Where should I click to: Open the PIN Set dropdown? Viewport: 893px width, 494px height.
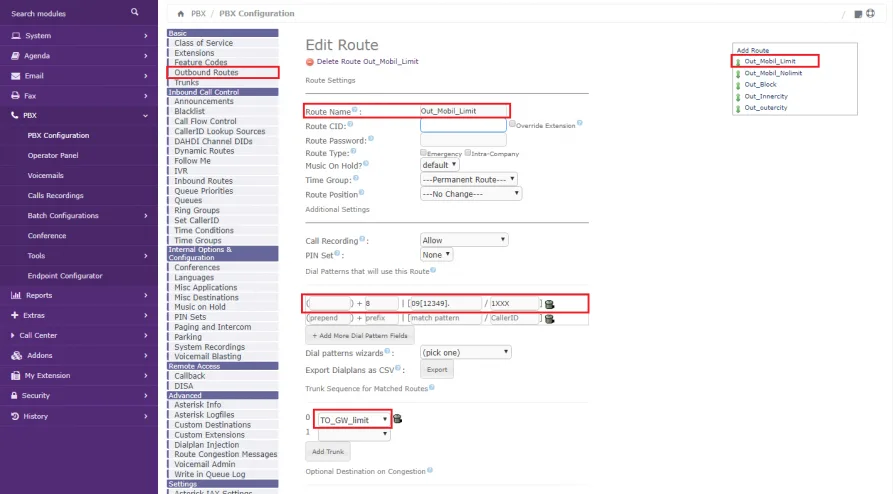pos(436,255)
